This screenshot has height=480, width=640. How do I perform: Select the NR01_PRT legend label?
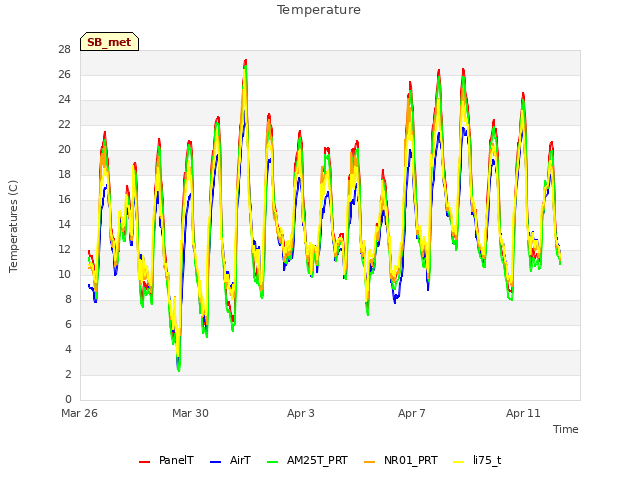pyautogui.click(x=411, y=461)
